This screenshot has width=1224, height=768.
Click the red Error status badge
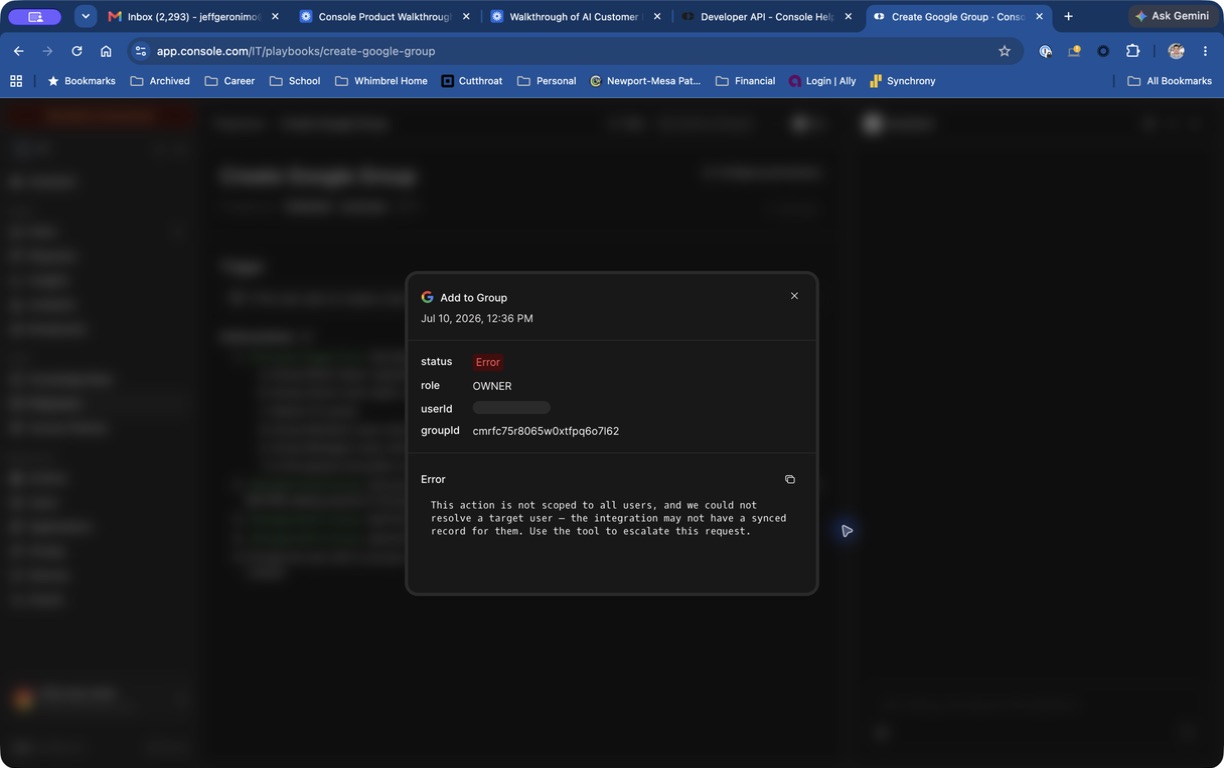(488, 362)
